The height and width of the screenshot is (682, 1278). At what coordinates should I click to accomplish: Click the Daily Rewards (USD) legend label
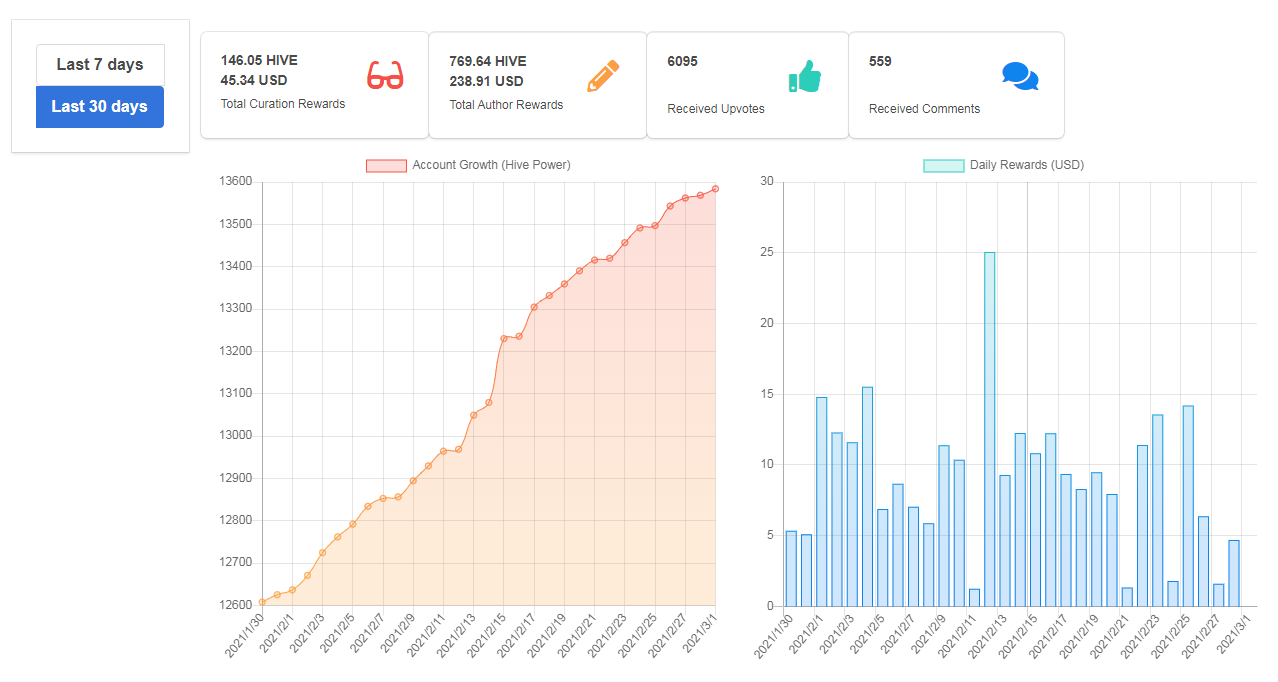pyautogui.click(x=1027, y=165)
